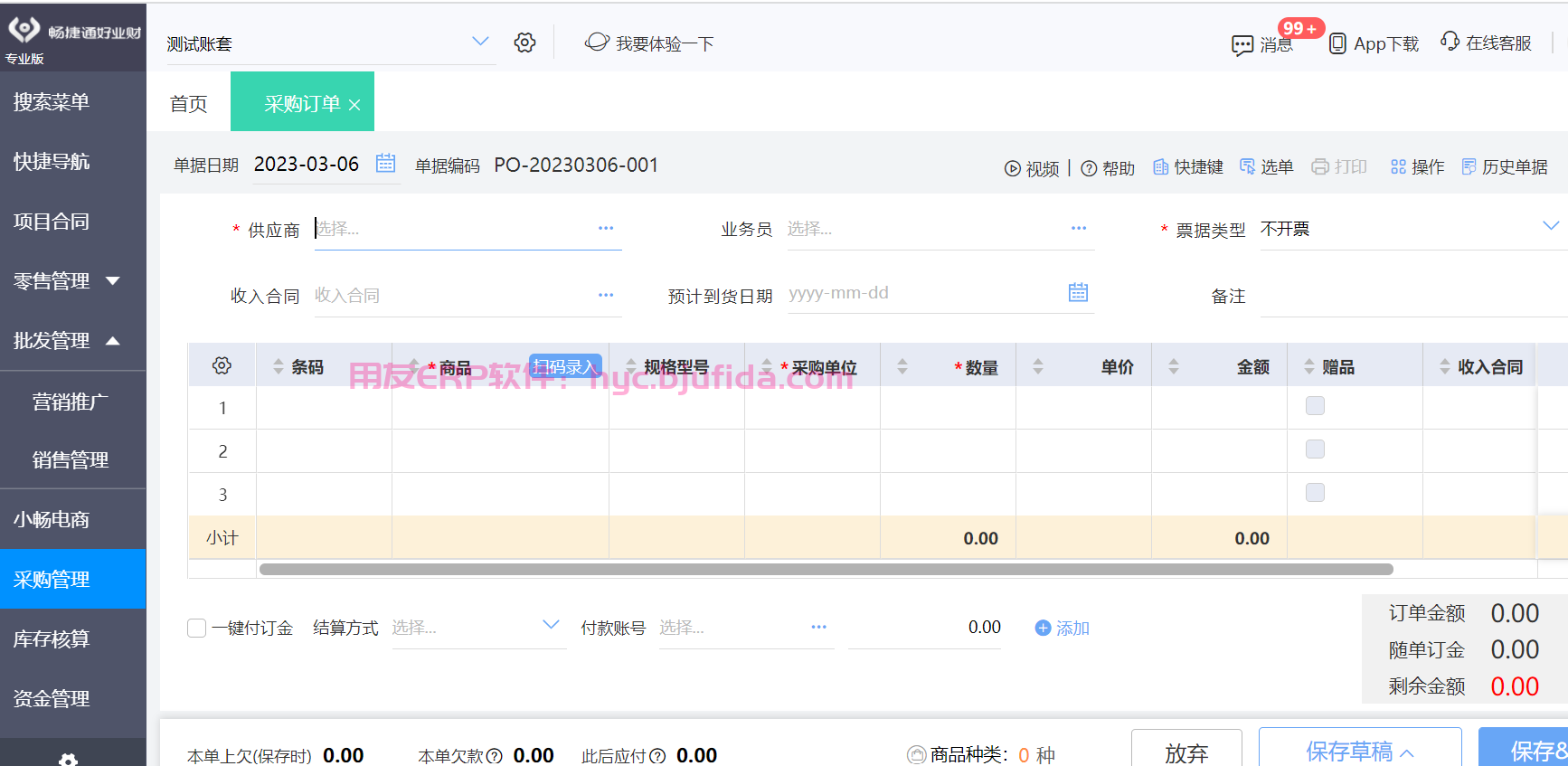Open the 操作 grid icon

pos(1398,166)
